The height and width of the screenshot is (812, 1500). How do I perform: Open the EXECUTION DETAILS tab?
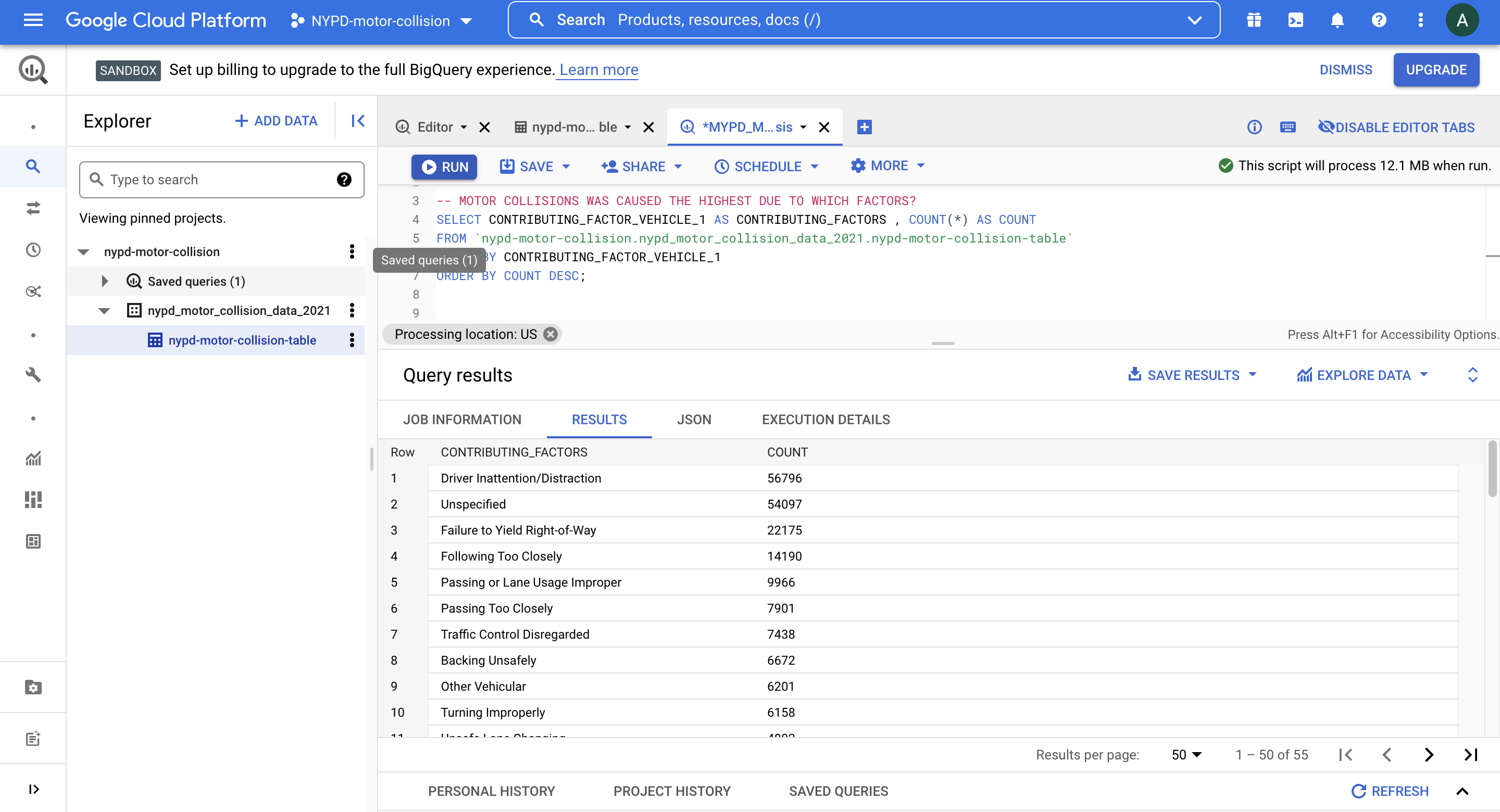click(826, 419)
